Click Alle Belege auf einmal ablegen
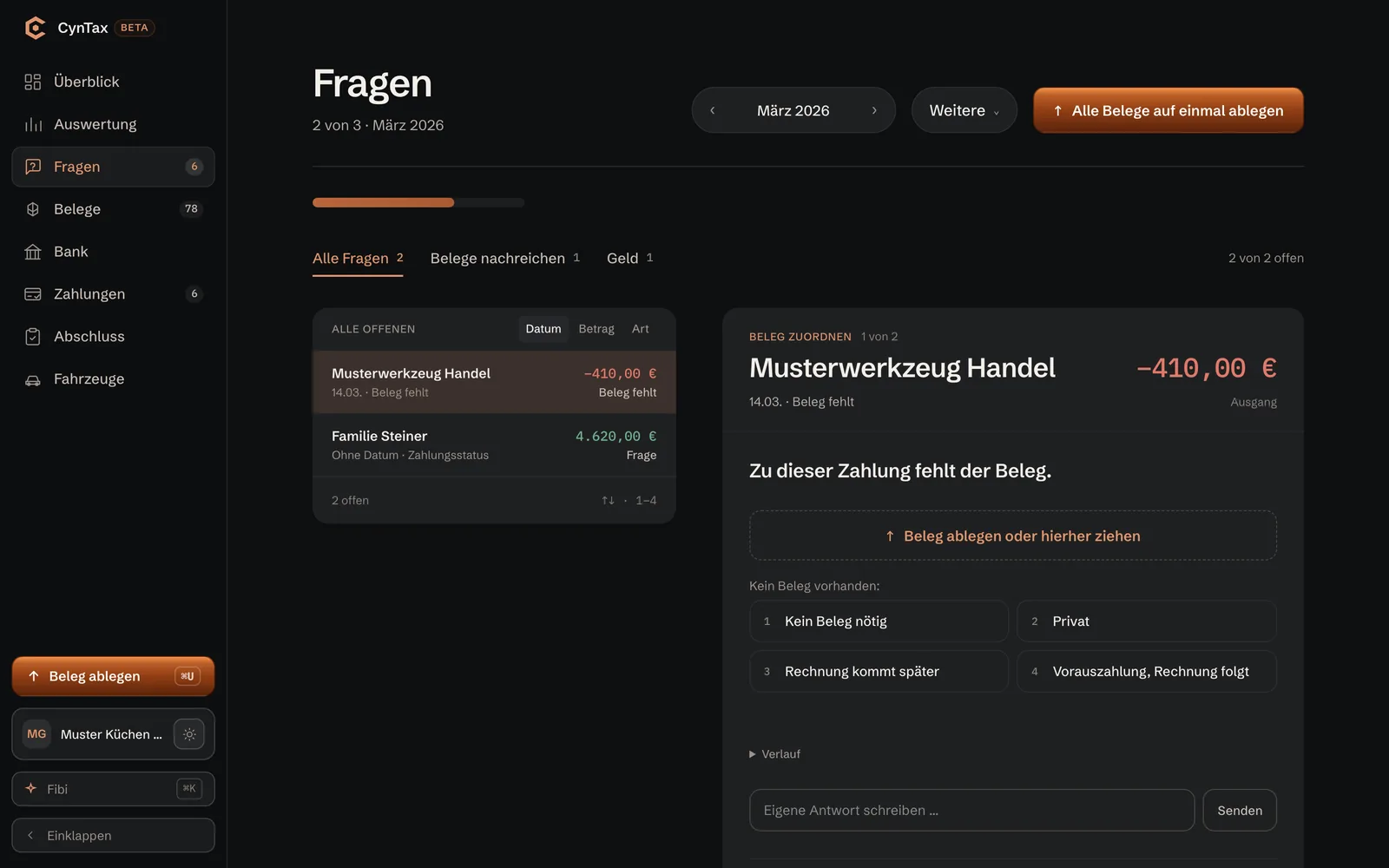Image resolution: width=1389 pixels, height=868 pixels. pyautogui.click(x=1168, y=110)
